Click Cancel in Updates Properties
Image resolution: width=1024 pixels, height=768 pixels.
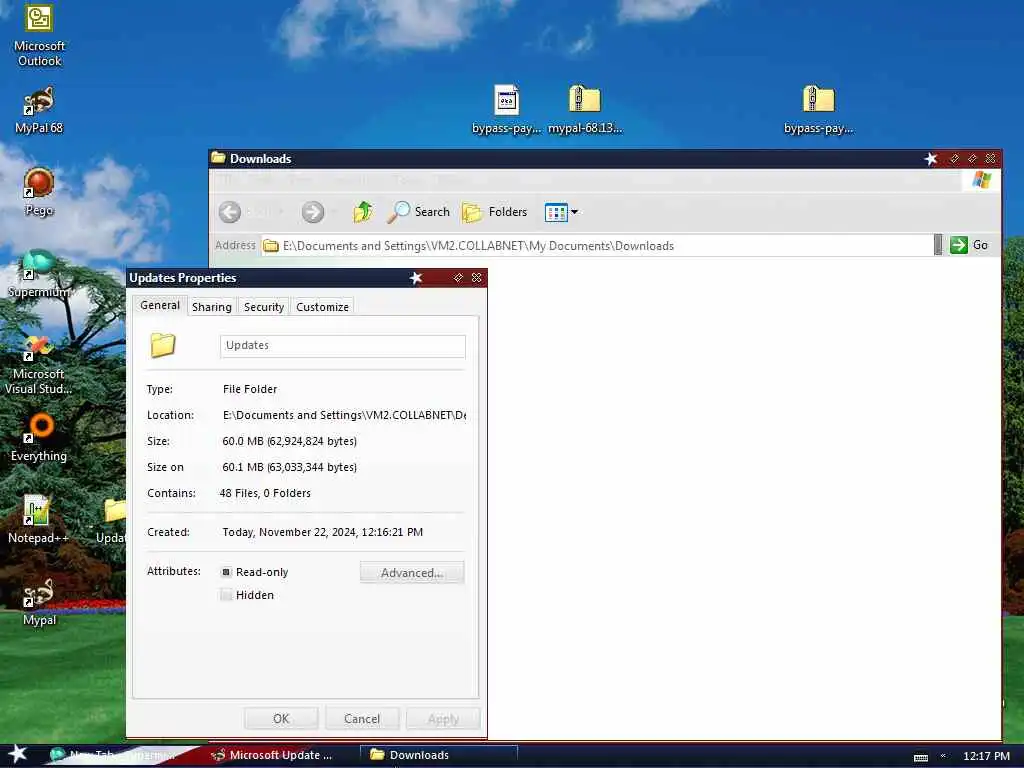[362, 718]
